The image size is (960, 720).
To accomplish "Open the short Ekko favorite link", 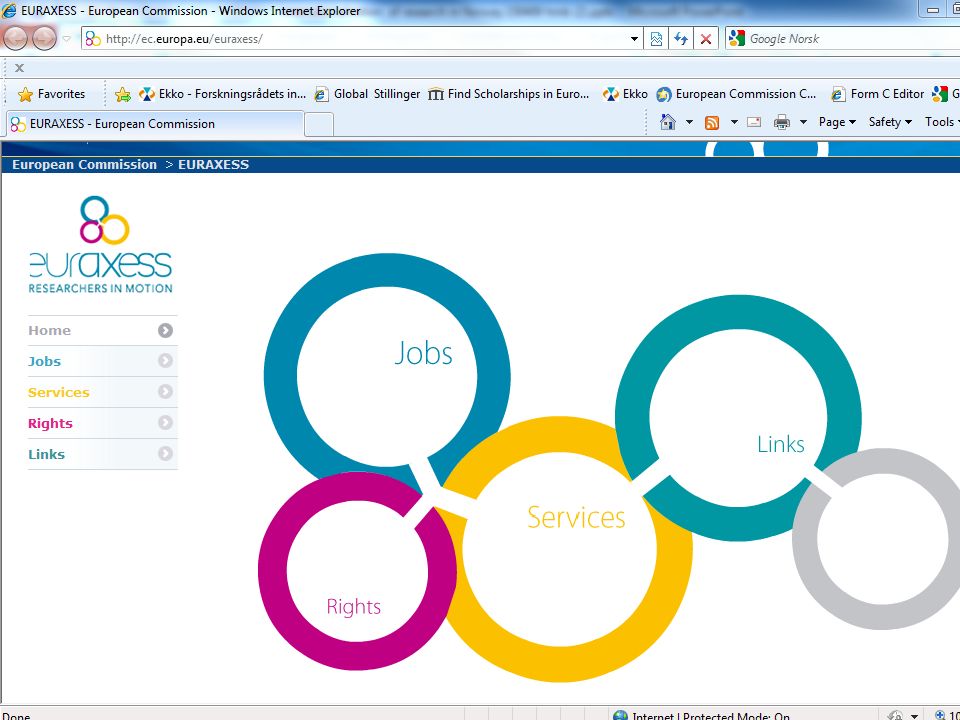I will coord(625,94).
